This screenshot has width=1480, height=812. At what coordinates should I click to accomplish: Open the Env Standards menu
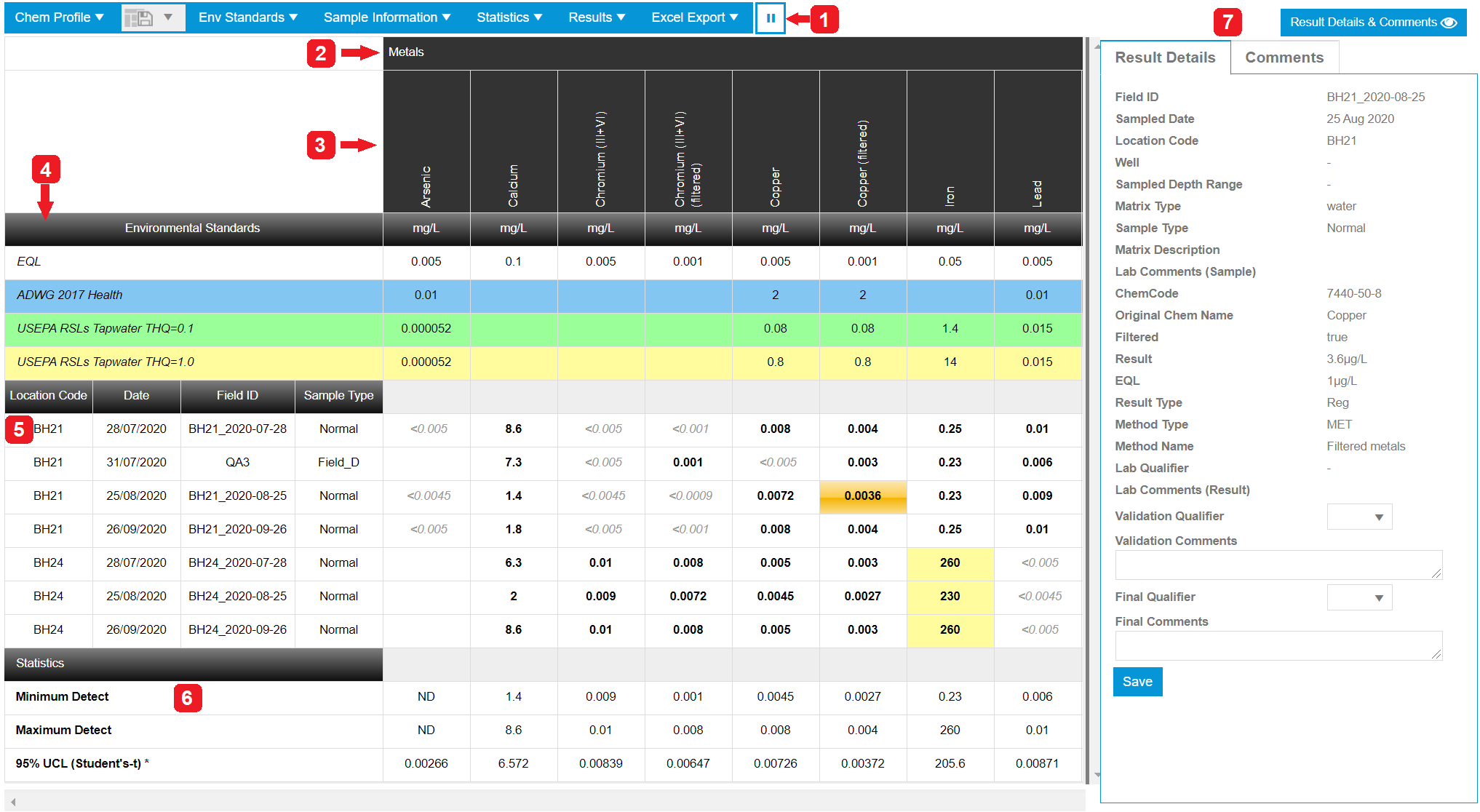pos(247,17)
